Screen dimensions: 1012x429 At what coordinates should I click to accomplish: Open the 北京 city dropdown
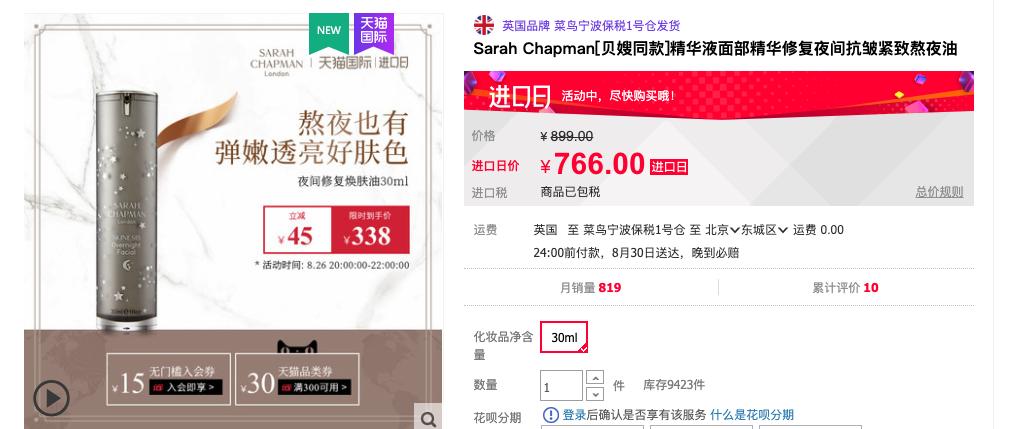[x=722, y=230]
